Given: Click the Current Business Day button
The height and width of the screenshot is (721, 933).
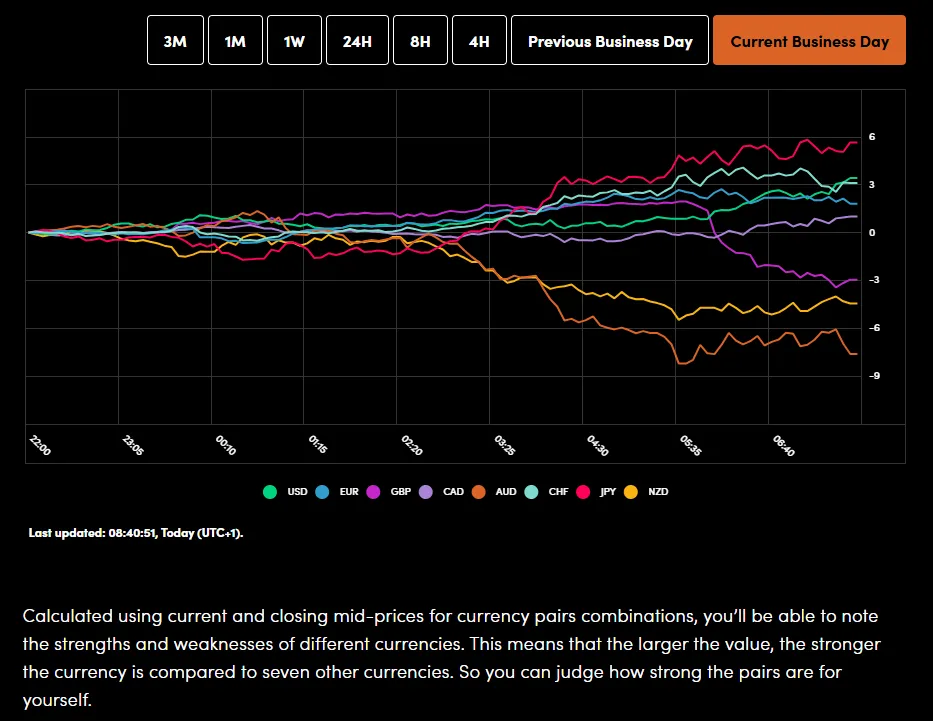Looking at the screenshot, I should coord(809,40).
